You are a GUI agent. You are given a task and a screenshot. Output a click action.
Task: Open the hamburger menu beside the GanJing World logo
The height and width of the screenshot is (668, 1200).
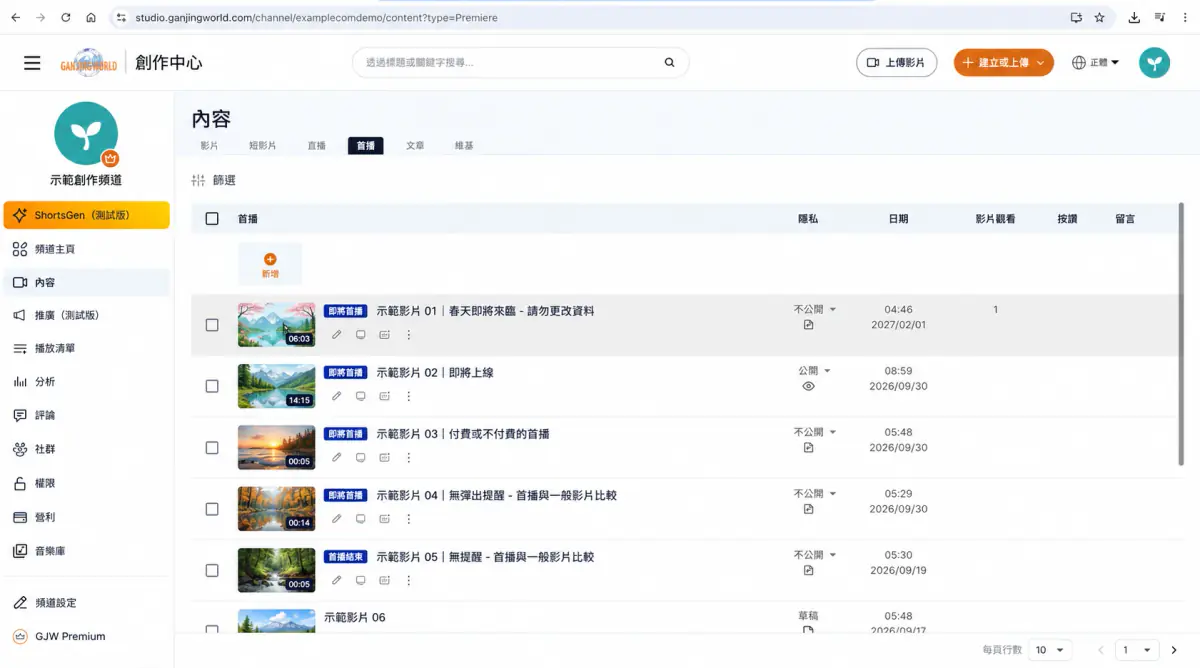click(x=32, y=63)
